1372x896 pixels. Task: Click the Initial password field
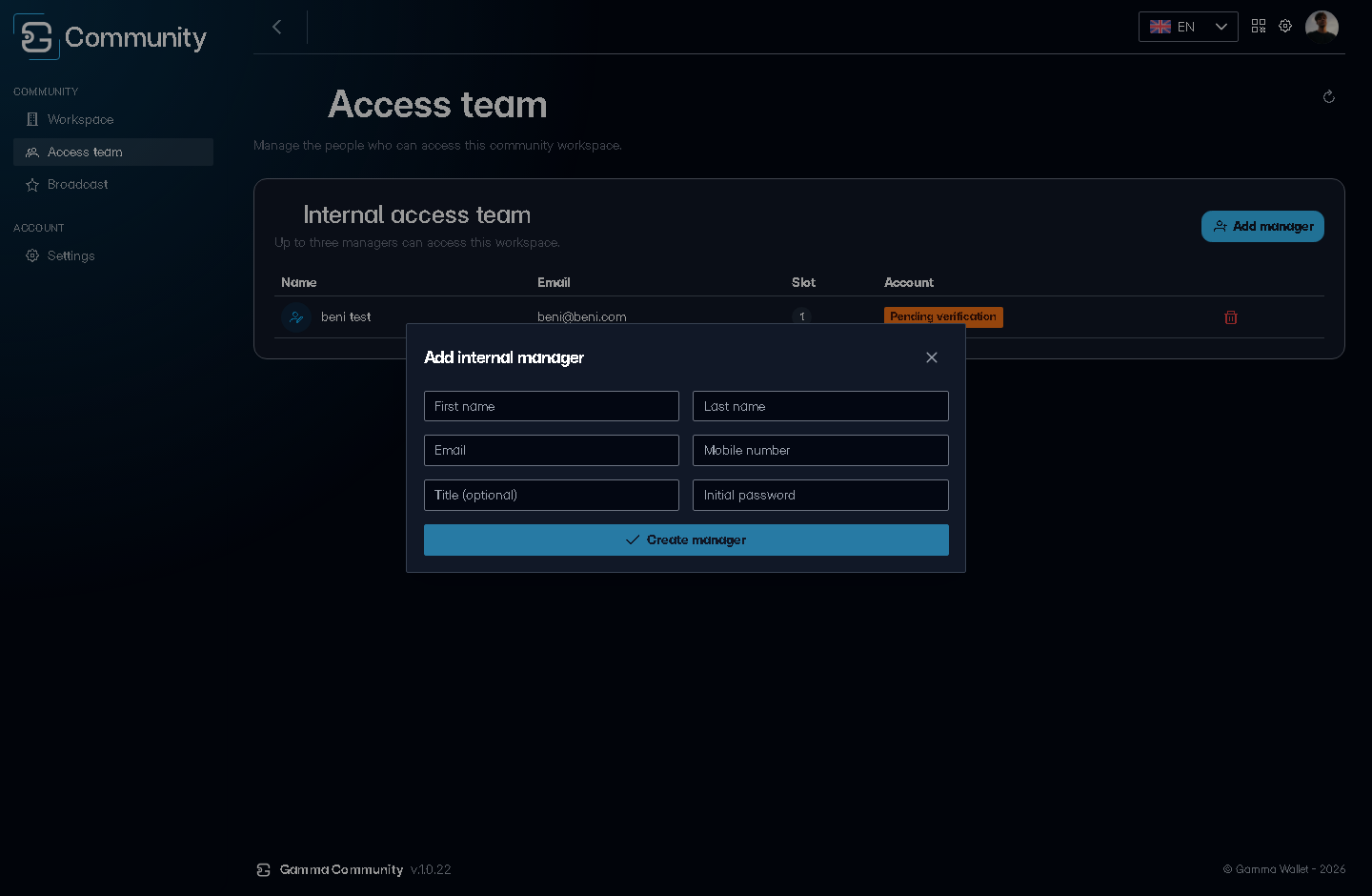coord(820,495)
